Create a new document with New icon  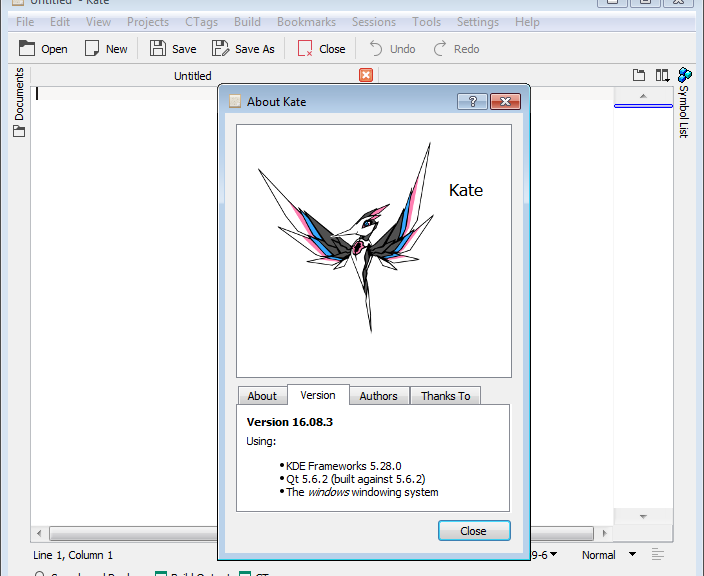(93, 48)
